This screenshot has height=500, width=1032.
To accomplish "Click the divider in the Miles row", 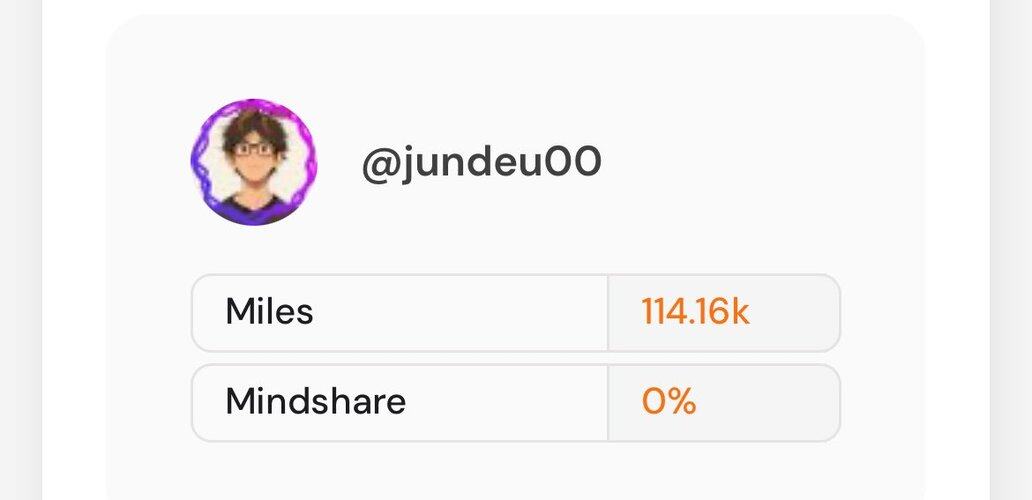I will (x=608, y=312).
